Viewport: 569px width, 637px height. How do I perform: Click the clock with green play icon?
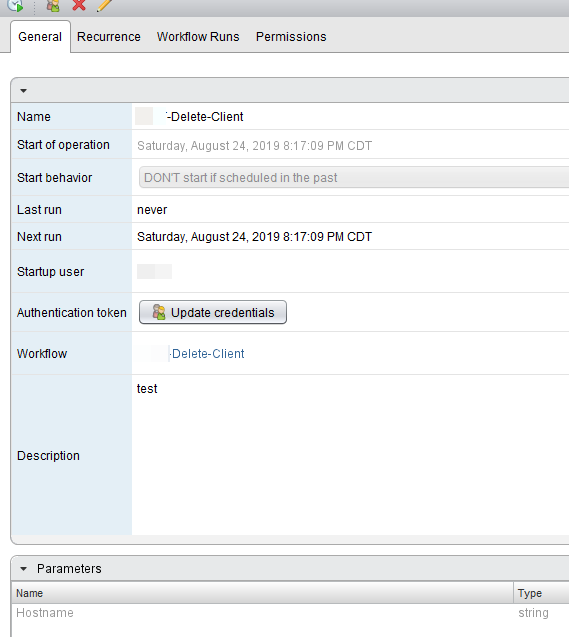[15, 5]
